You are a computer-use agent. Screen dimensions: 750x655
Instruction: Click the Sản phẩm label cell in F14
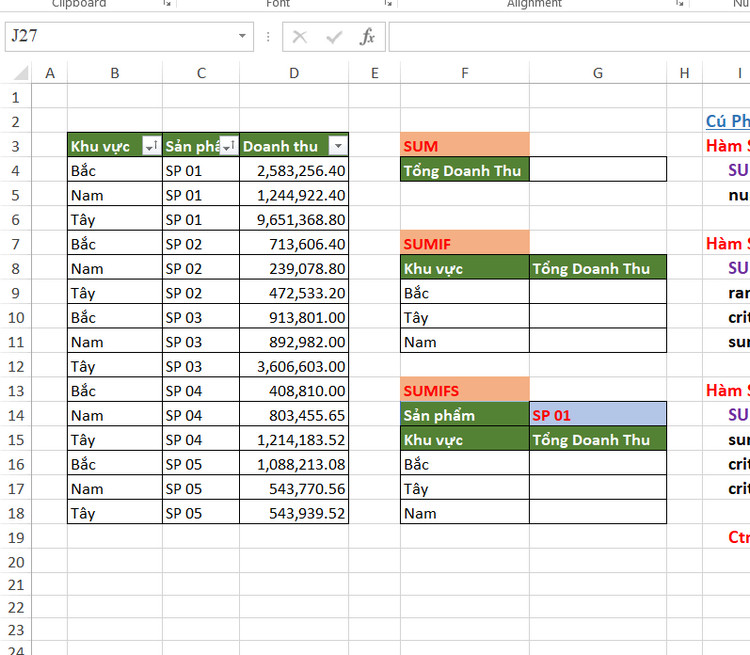(465, 415)
